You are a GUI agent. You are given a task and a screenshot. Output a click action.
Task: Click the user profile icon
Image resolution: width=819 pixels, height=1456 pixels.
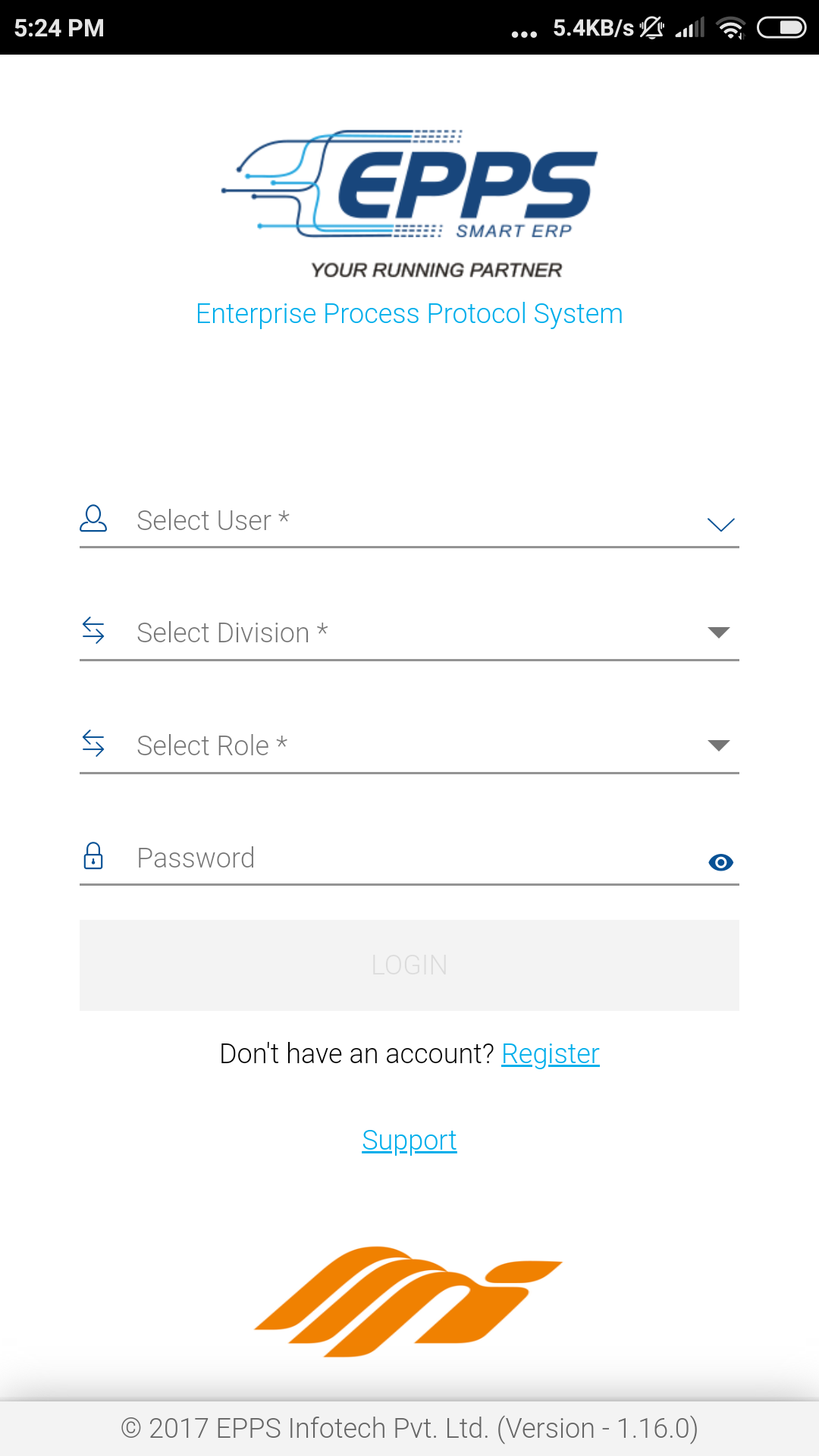coord(93,519)
